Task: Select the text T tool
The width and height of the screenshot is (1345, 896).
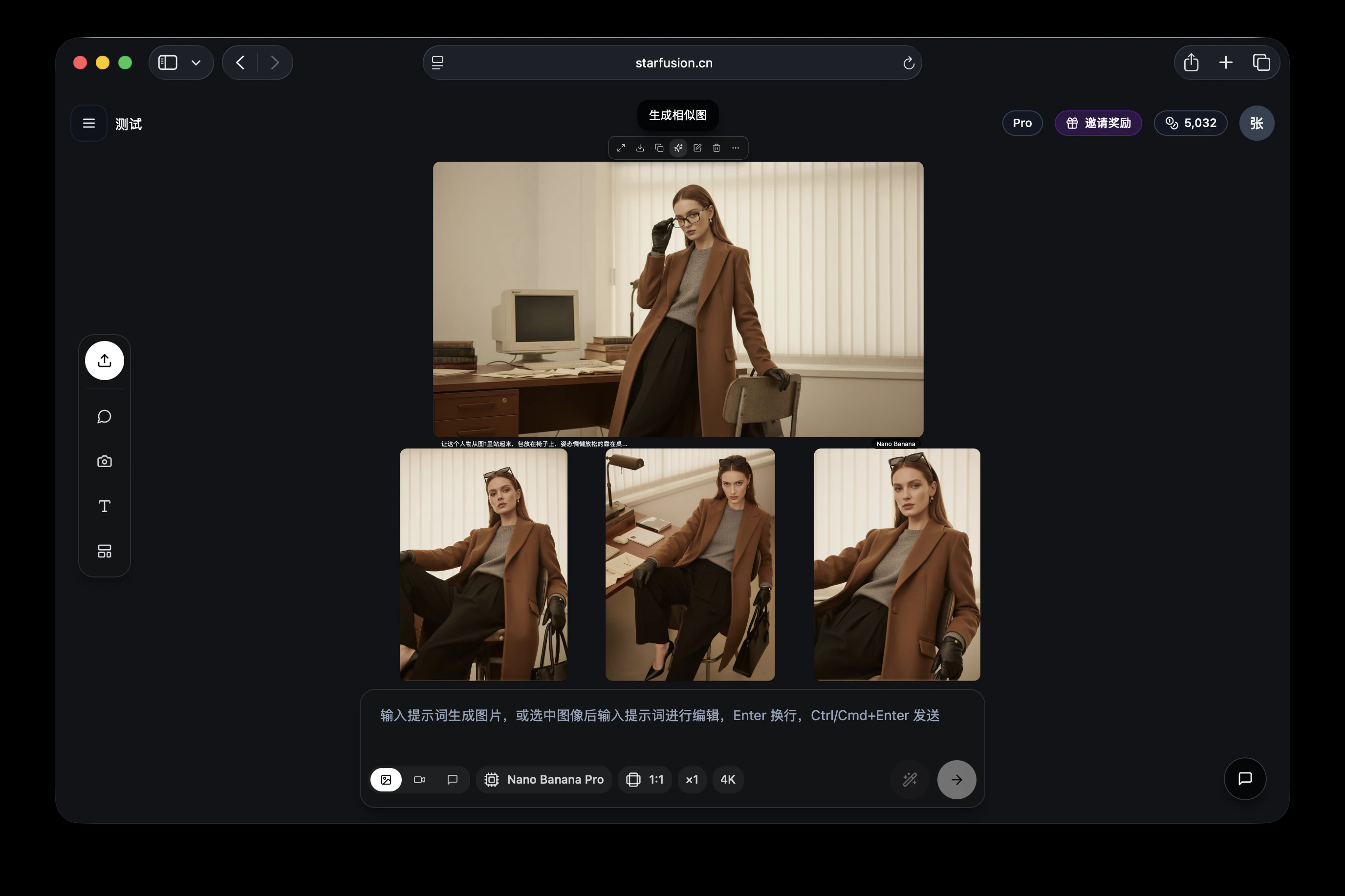Action: point(105,506)
